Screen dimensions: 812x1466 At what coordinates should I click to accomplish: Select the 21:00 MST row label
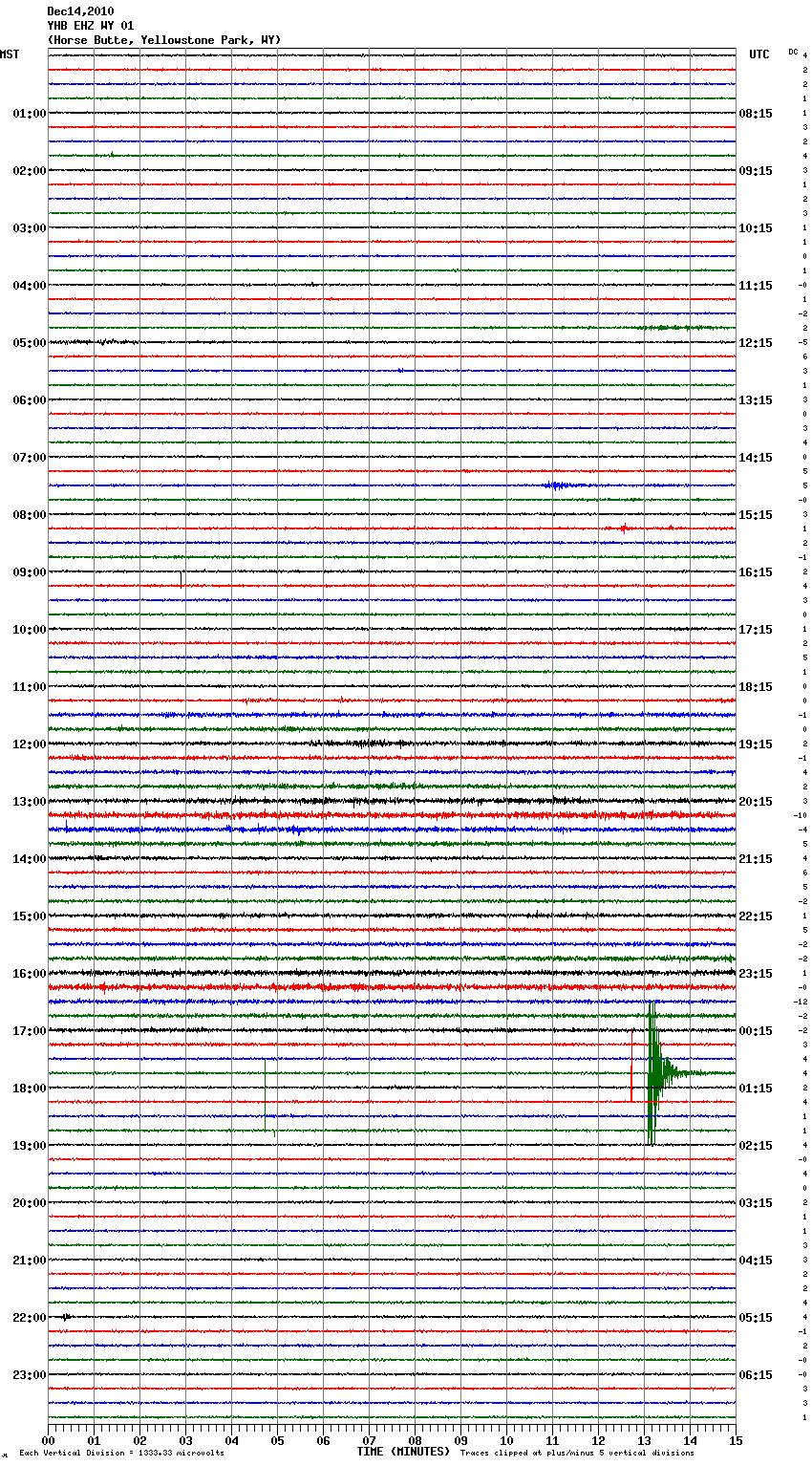click(30, 1261)
